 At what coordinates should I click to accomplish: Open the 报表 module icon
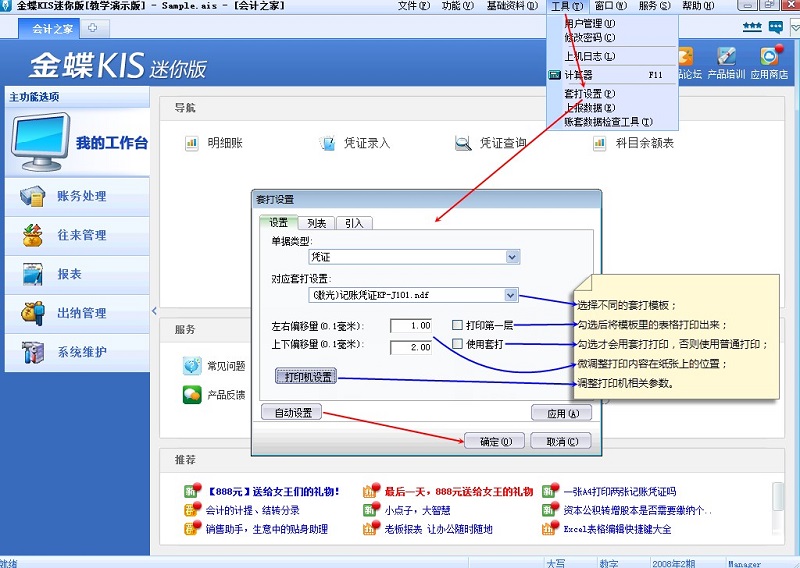pyautogui.click(x=34, y=274)
